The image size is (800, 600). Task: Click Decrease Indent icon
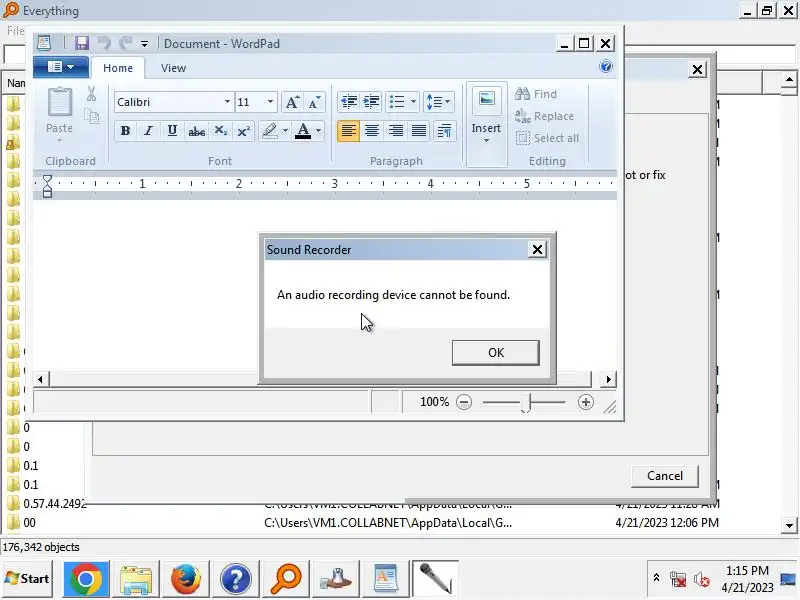348,102
